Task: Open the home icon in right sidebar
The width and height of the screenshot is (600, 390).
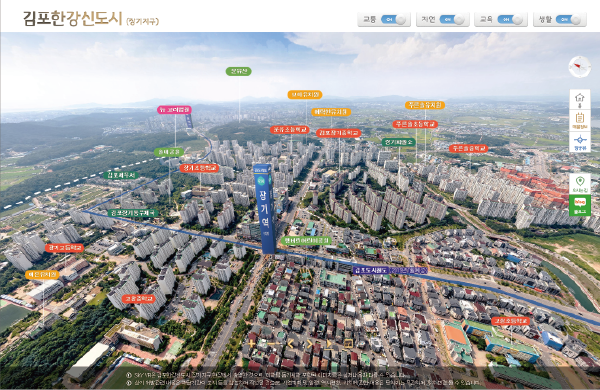Action: click(x=580, y=100)
